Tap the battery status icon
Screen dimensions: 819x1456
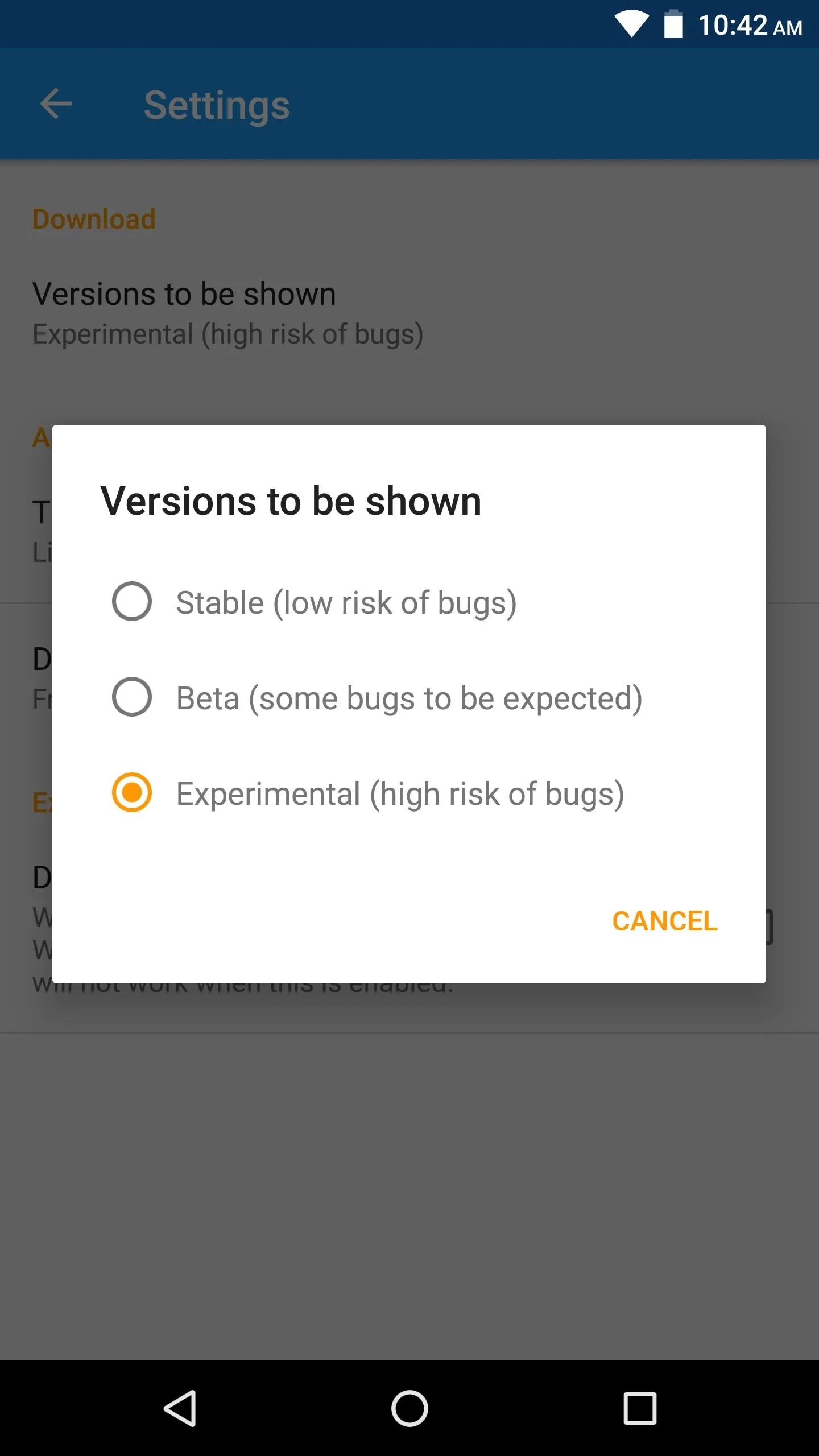(x=673, y=24)
